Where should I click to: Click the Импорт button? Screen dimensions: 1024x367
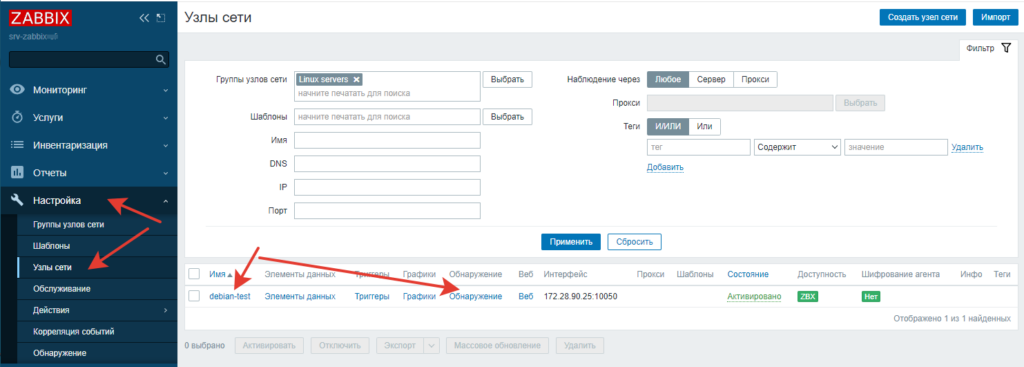pyautogui.click(x=996, y=18)
